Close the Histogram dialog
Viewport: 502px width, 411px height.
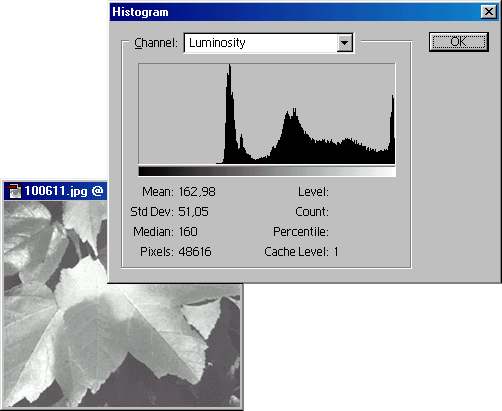pyautogui.click(x=489, y=12)
